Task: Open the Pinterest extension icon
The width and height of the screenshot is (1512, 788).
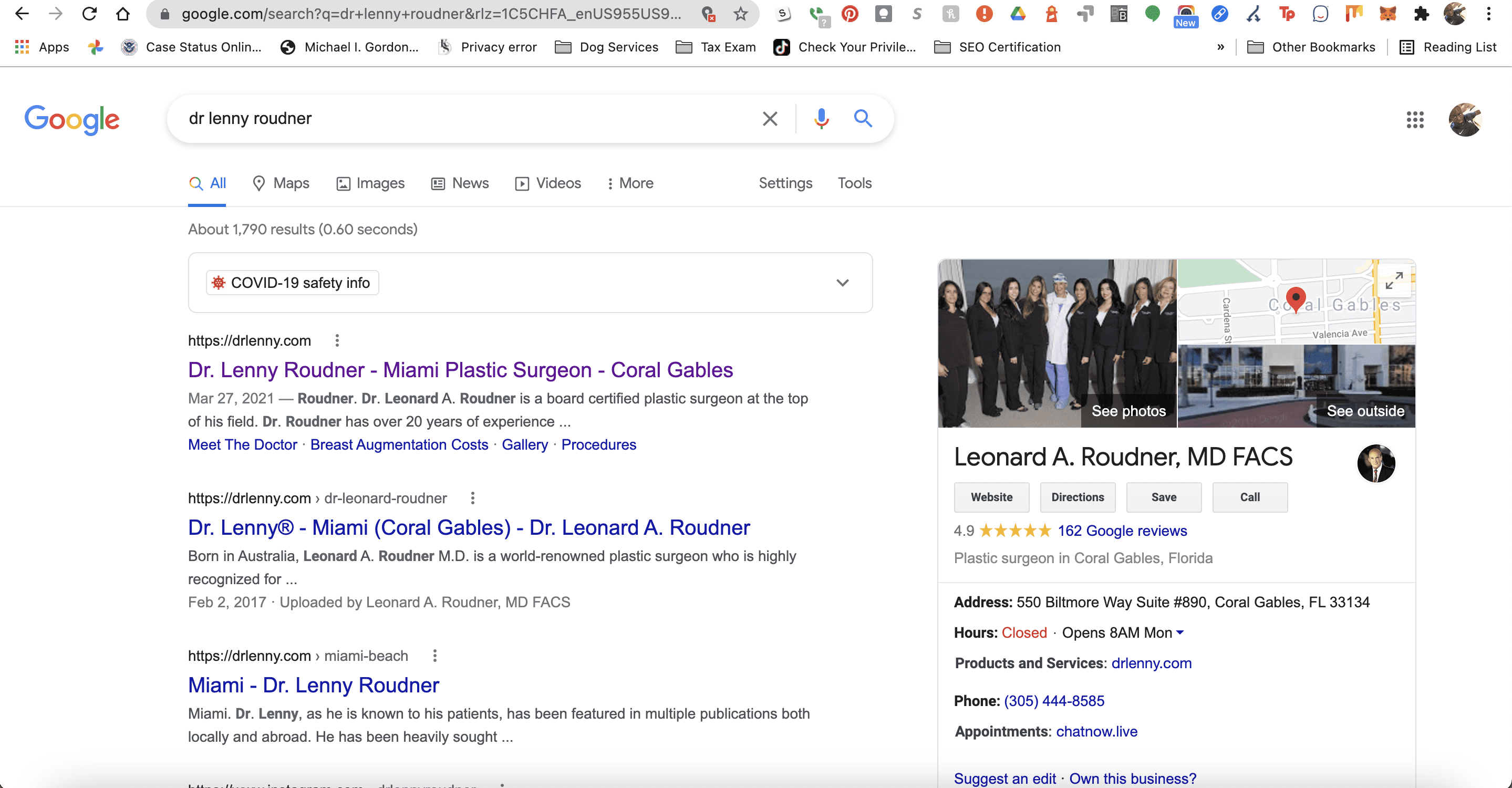Action: [x=850, y=14]
